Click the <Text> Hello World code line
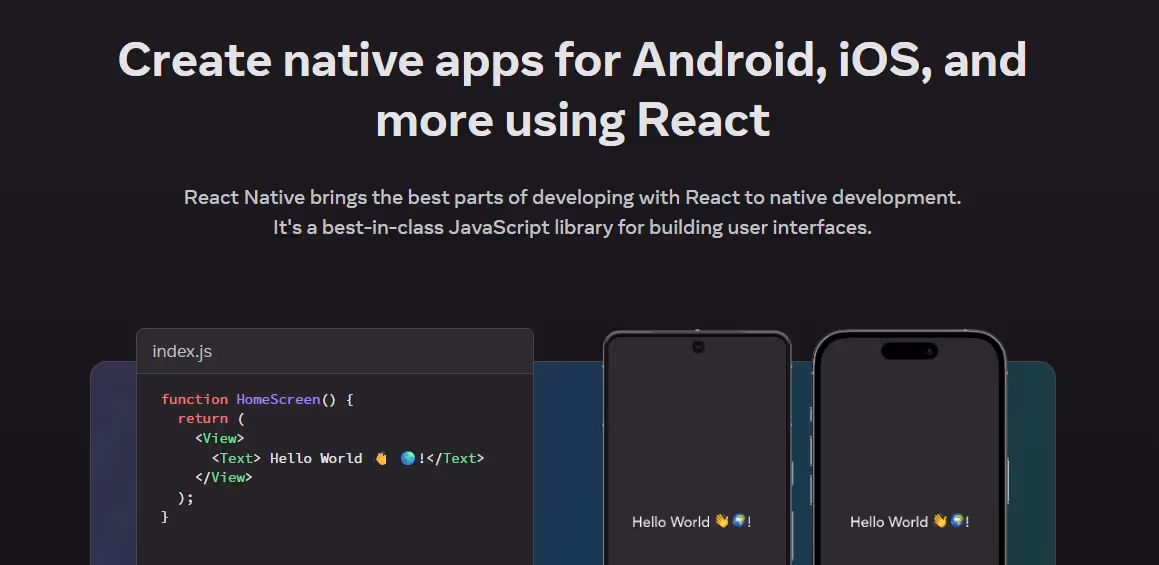Screen dimensions: 1159x565 [347, 458]
